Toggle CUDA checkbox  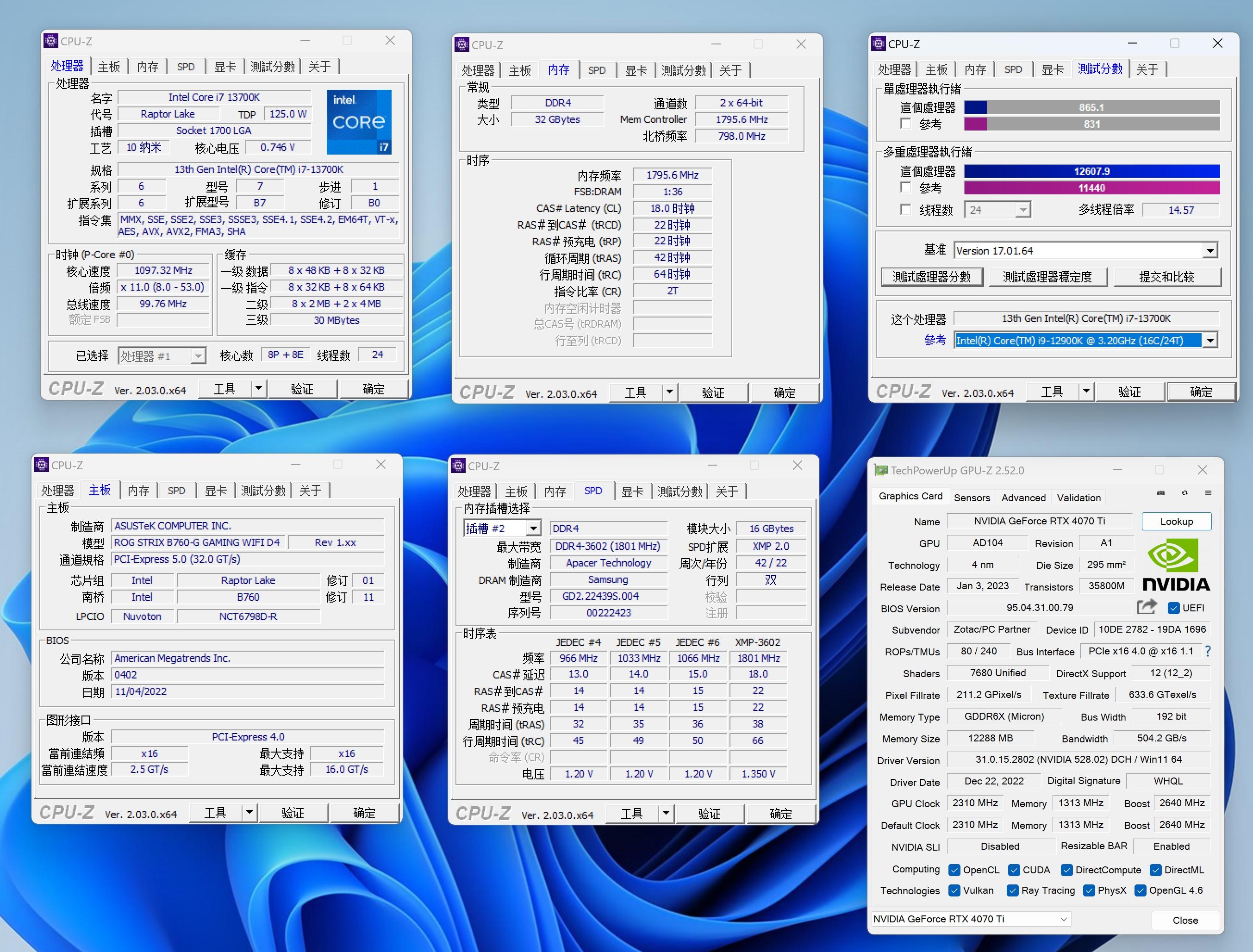[x=1015, y=870]
